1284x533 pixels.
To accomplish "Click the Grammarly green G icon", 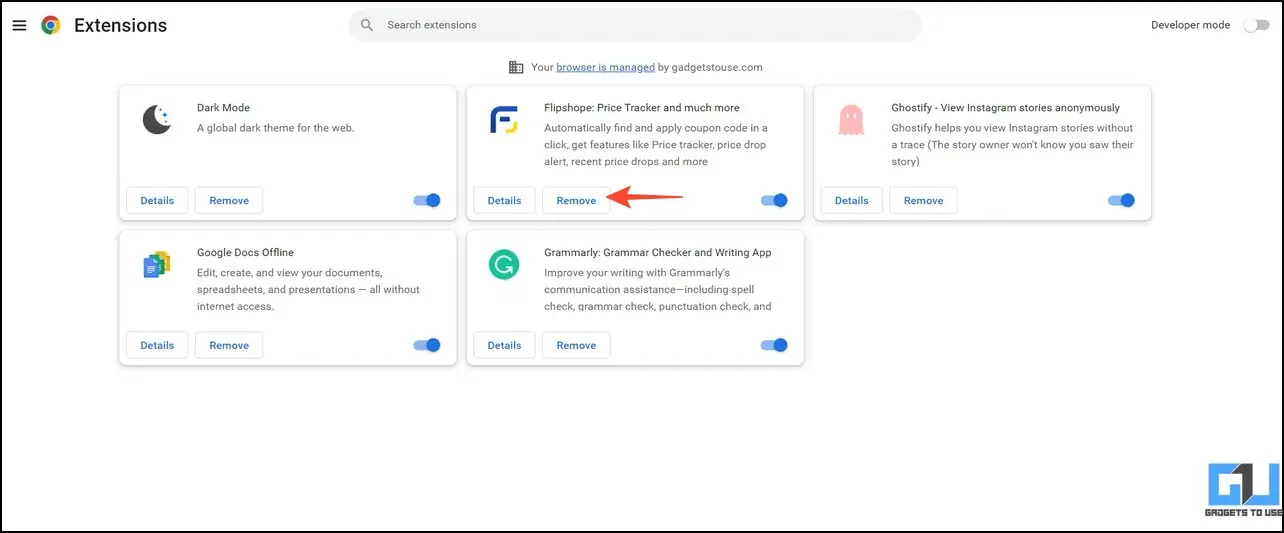I will pyautogui.click(x=504, y=265).
